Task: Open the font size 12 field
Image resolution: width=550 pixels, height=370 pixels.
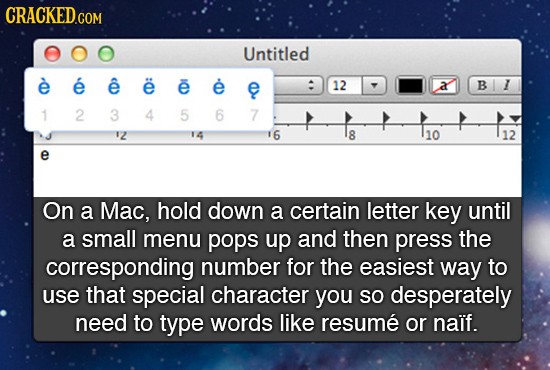Action: pyautogui.click(x=345, y=86)
